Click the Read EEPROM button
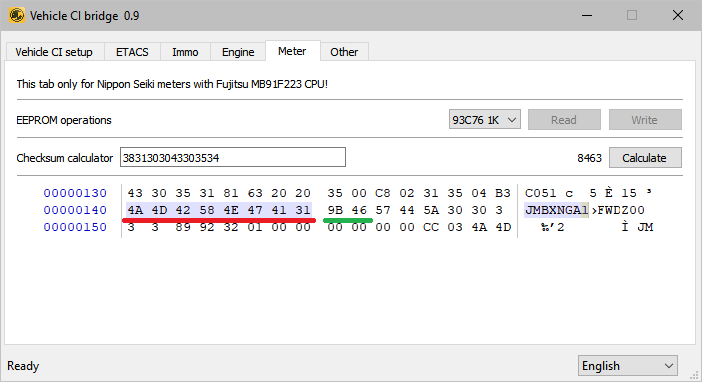702x382 pixels. pyautogui.click(x=564, y=120)
